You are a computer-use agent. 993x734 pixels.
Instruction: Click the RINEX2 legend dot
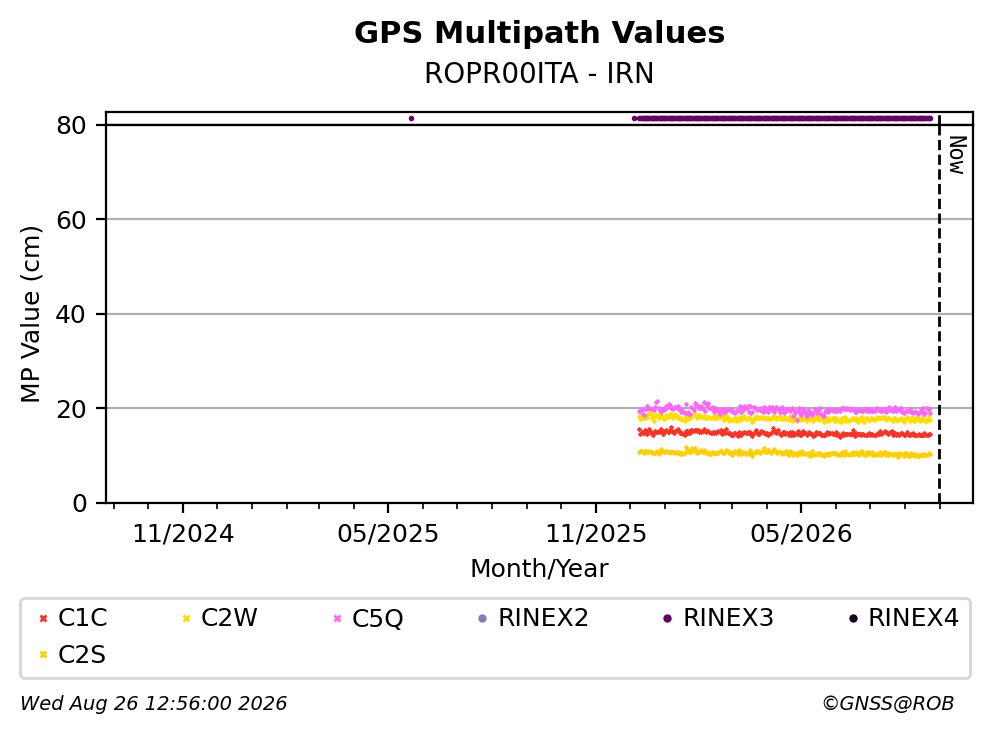483,619
